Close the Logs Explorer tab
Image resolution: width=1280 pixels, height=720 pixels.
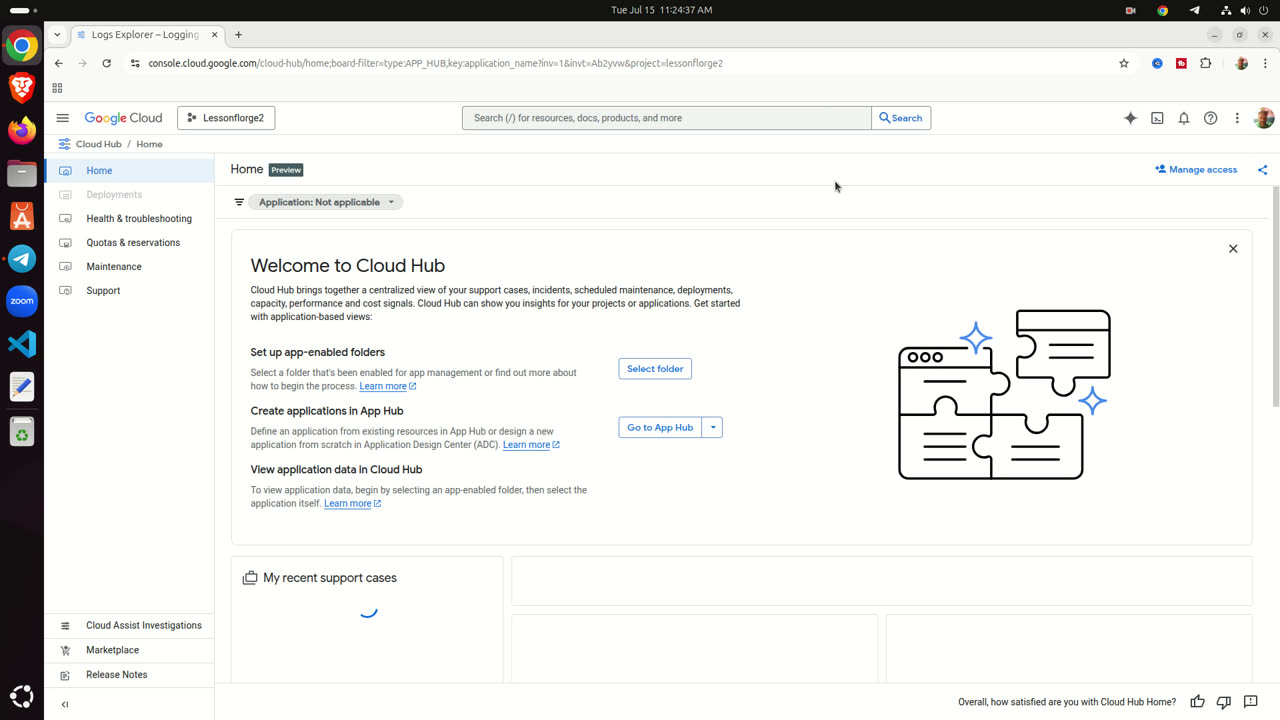(x=214, y=34)
